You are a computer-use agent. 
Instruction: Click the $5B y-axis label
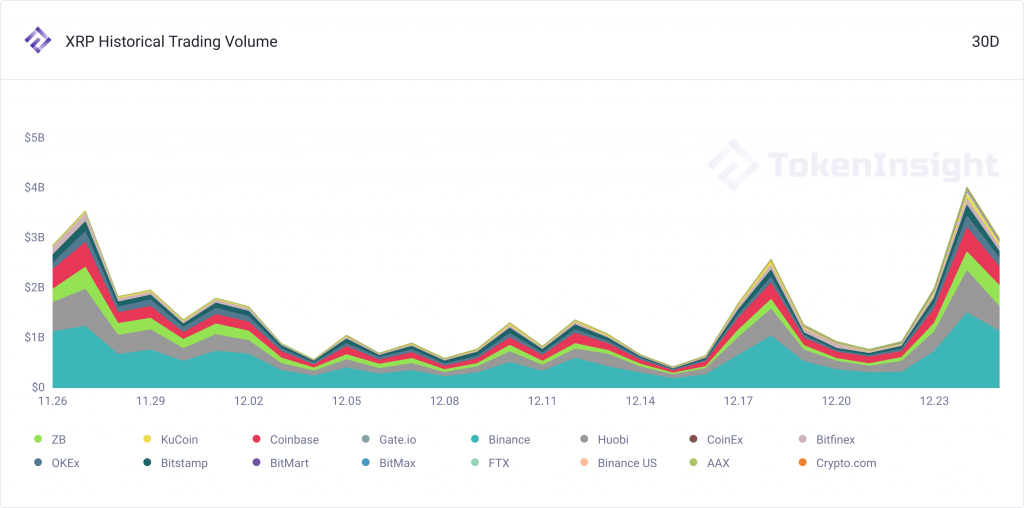click(35, 138)
